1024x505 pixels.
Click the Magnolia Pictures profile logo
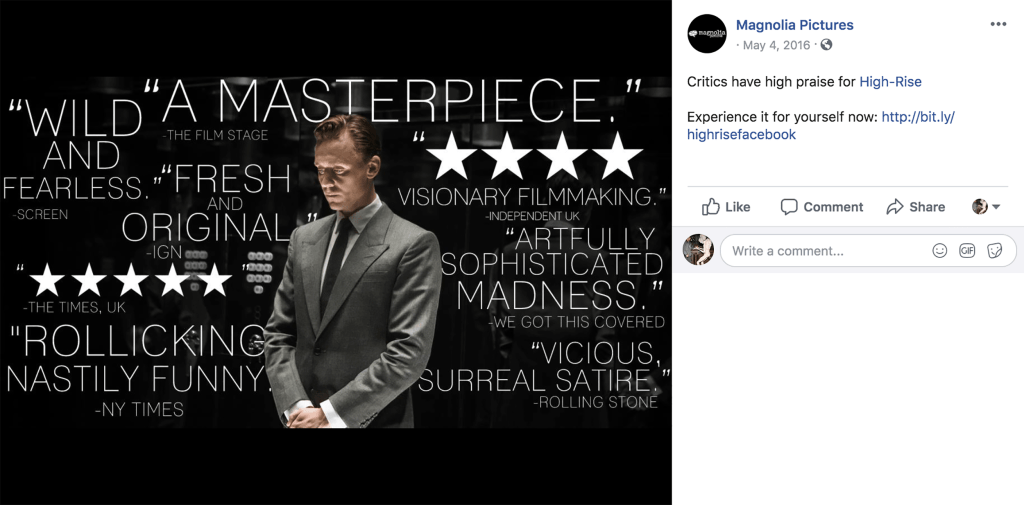[707, 34]
